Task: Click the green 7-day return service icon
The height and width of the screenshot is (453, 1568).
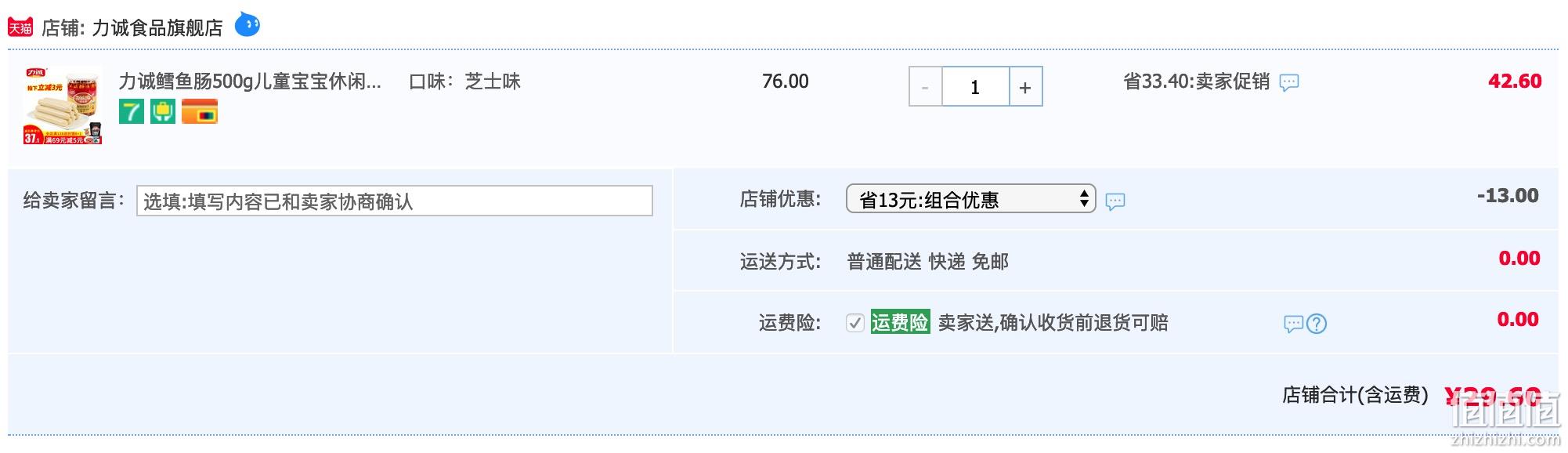Action: (132, 112)
